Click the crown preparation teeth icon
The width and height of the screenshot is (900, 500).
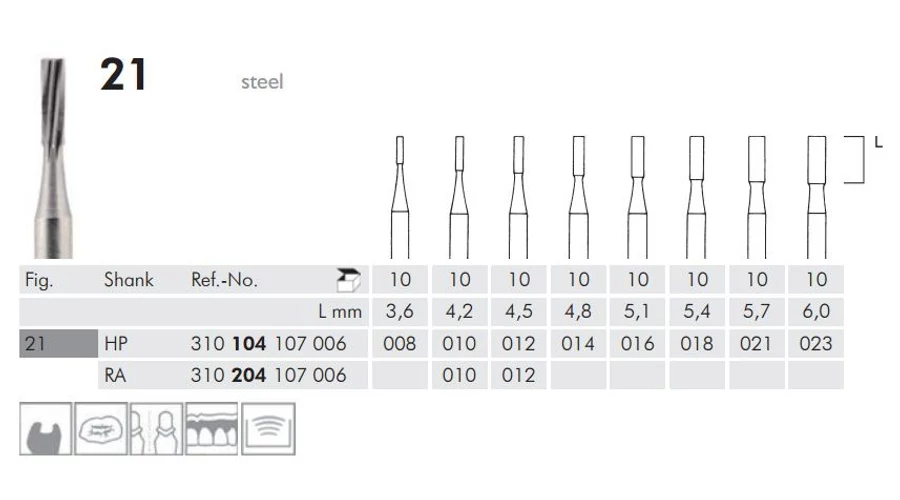point(156,429)
